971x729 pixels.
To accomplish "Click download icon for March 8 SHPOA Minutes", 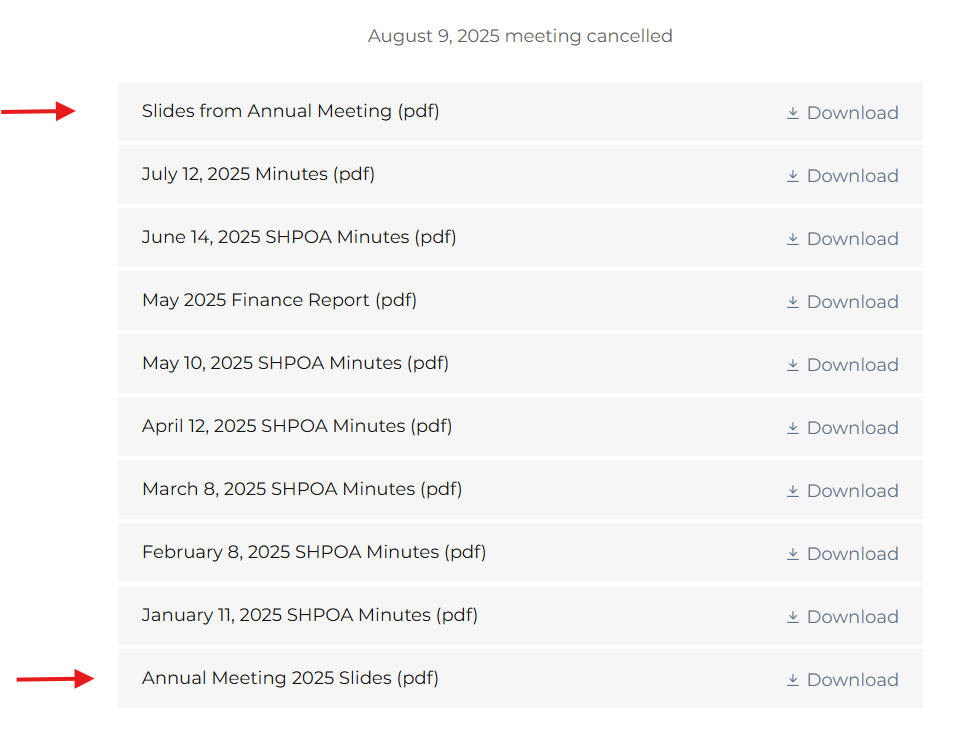I will 793,491.
